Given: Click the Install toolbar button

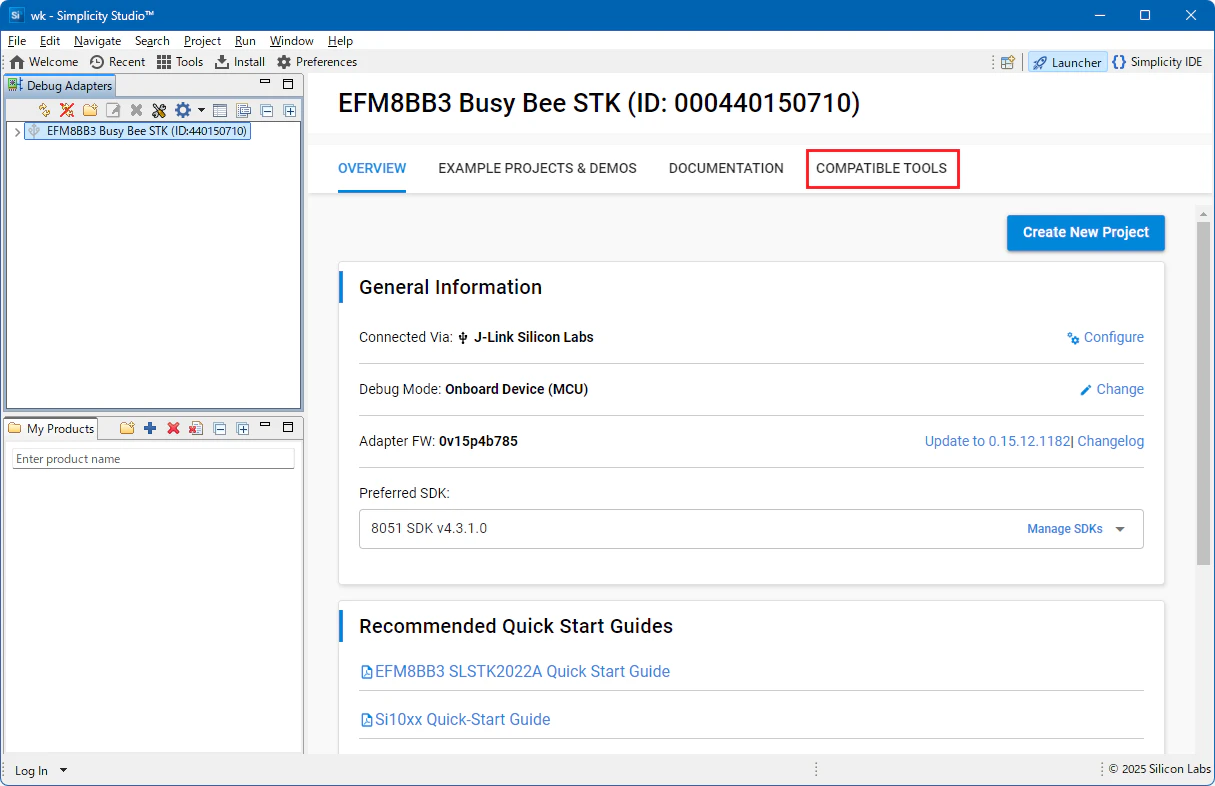Looking at the screenshot, I should [x=240, y=62].
